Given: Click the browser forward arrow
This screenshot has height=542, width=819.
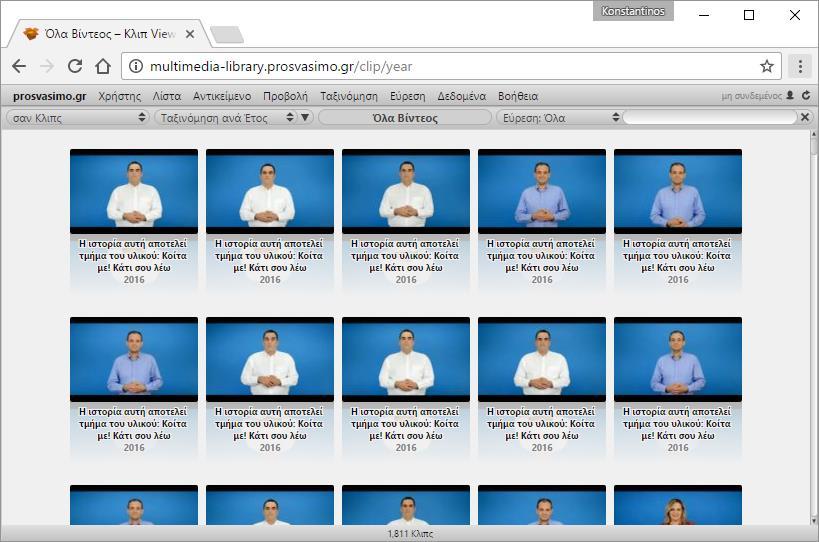Looking at the screenshot, I should pyautogui.click(x=47, y=66).
